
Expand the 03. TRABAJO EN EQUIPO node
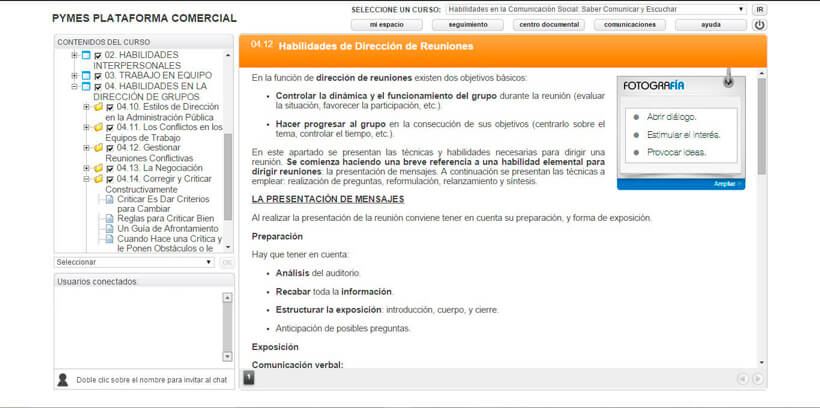(x=74, y=76)
